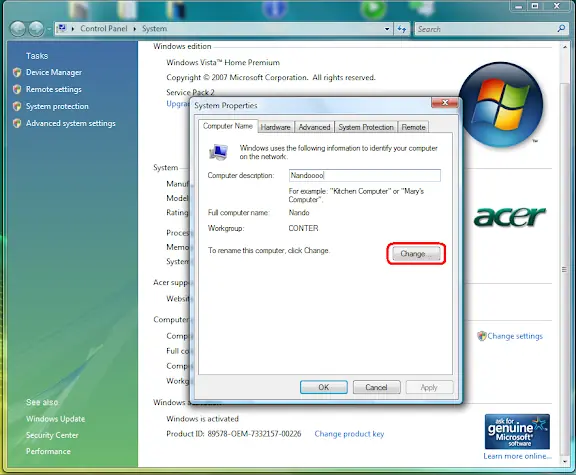
Task: Maximize the System window
Action: 535,6
